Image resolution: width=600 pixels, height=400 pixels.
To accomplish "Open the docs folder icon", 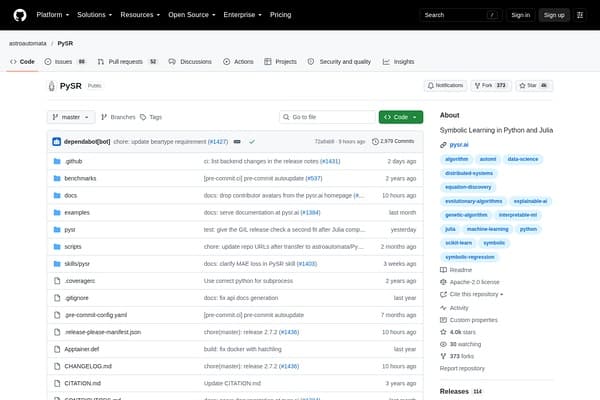I will [x=57, y=196].
